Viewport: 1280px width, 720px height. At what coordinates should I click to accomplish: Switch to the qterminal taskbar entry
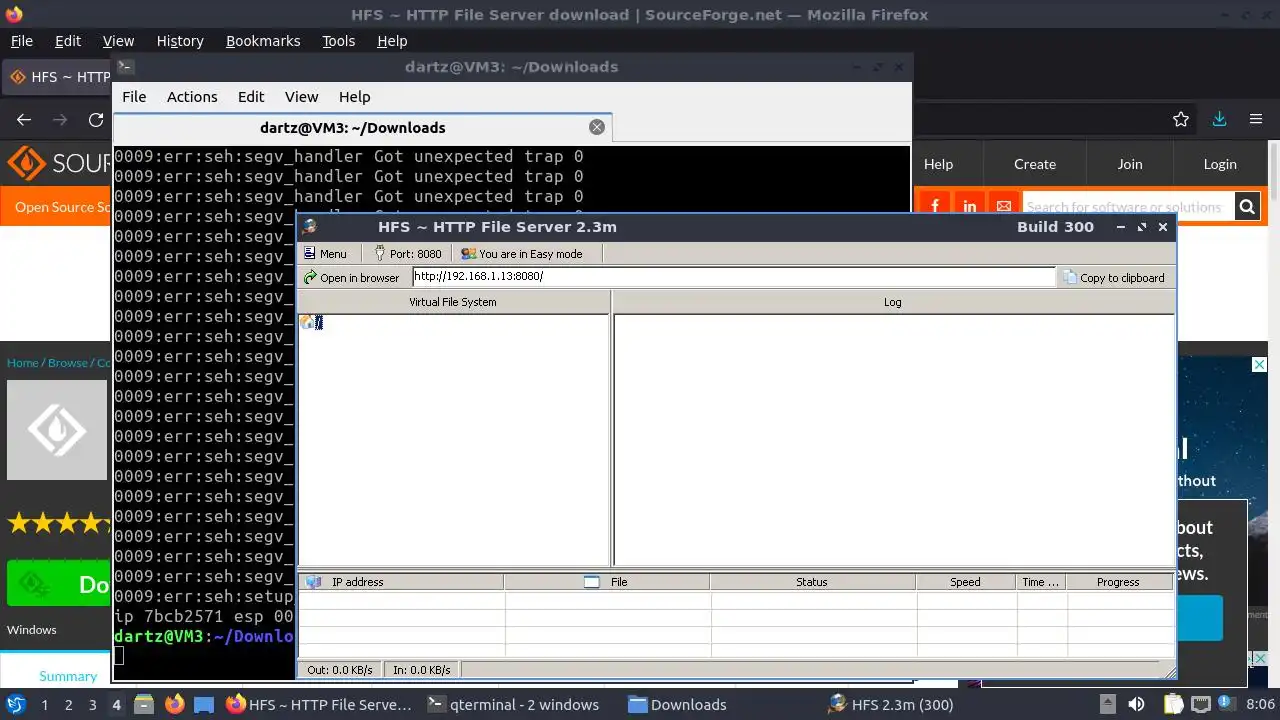[x=512, y=705]
